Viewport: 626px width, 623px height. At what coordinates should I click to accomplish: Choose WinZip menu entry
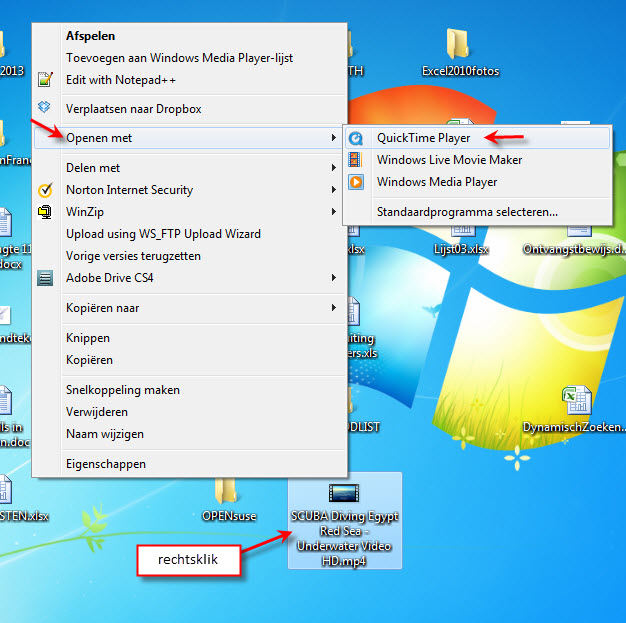tap(190, 212)
